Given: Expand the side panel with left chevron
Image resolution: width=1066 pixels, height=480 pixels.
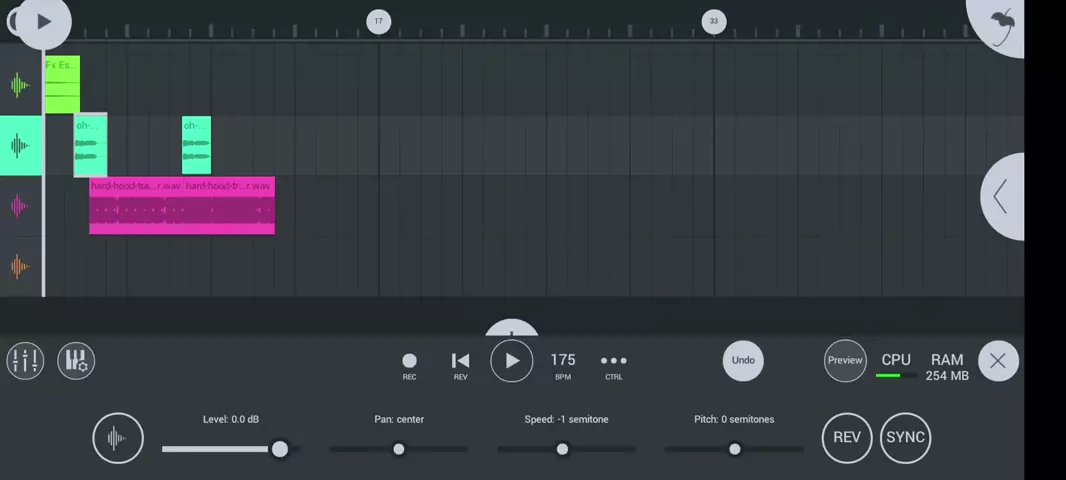Looking at the screenshot, I should click(1001, 197).
